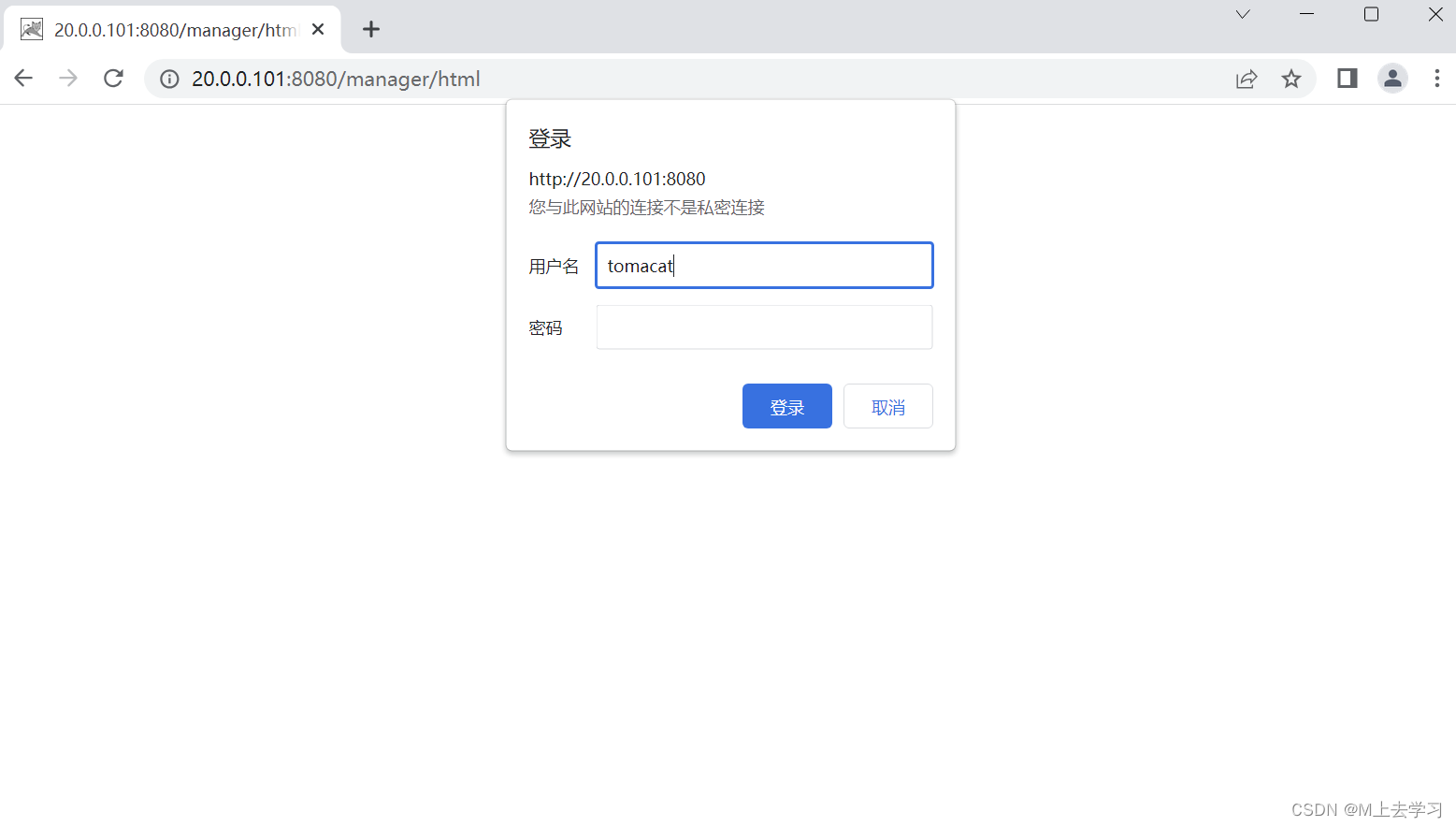The width and height of the screenshot is (1456, 827).
Task: Click the 登录 dialog title
Action: [550, 139]
